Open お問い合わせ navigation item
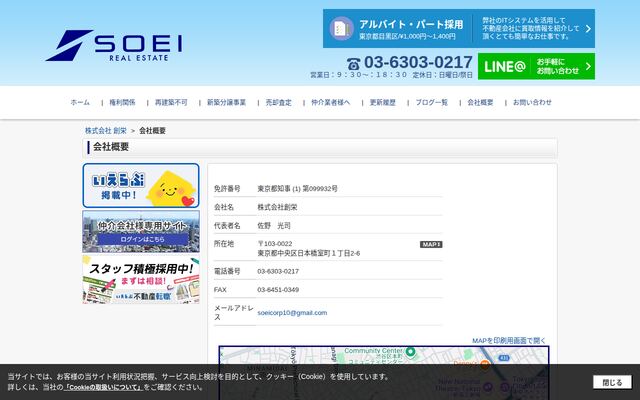This screenshot has width=640, height=400. 532,102
